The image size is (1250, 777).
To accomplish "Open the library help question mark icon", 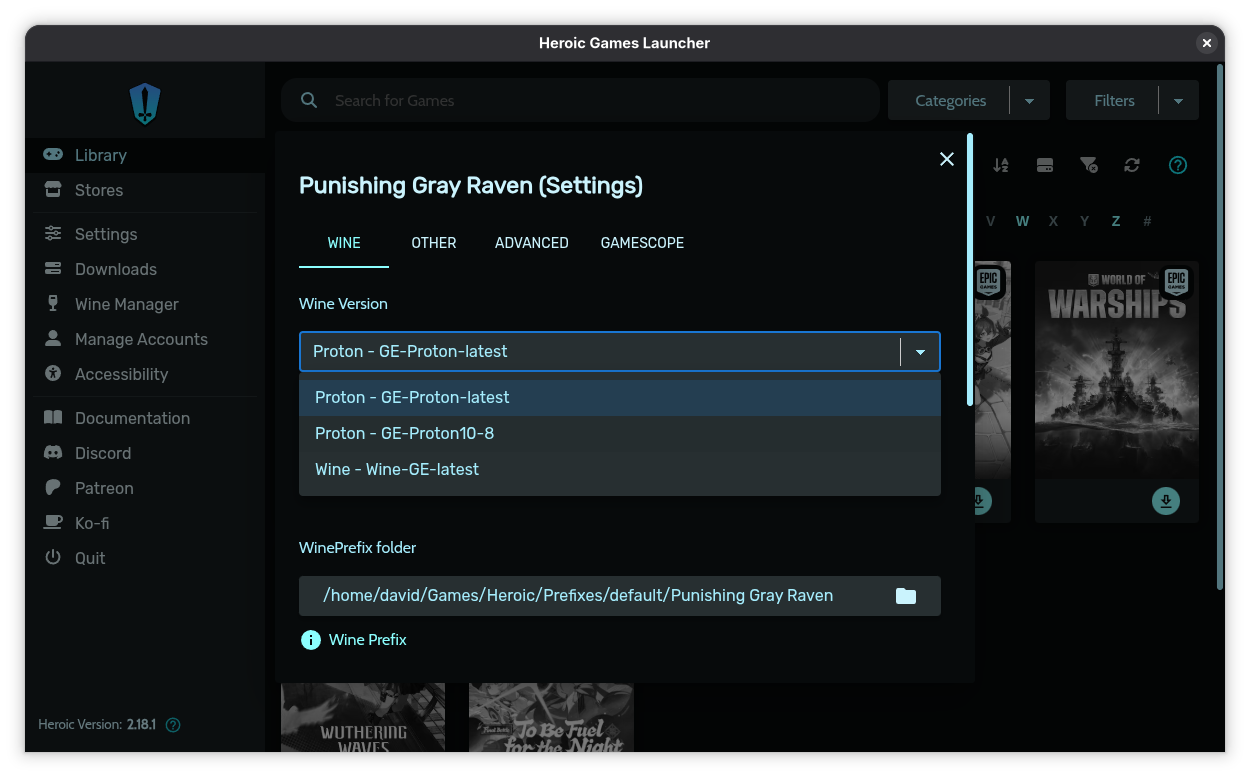I will pyautogui.click(x=1178, y=165).
